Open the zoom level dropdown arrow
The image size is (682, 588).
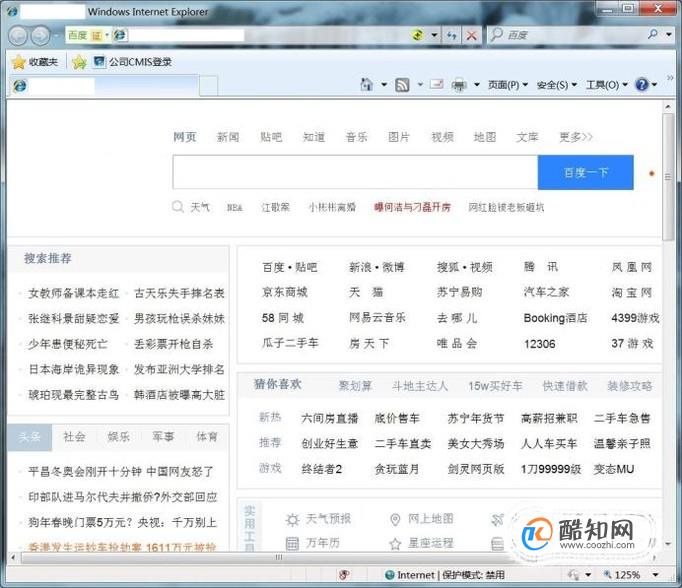pyautogui.click(x=655, y=575)
